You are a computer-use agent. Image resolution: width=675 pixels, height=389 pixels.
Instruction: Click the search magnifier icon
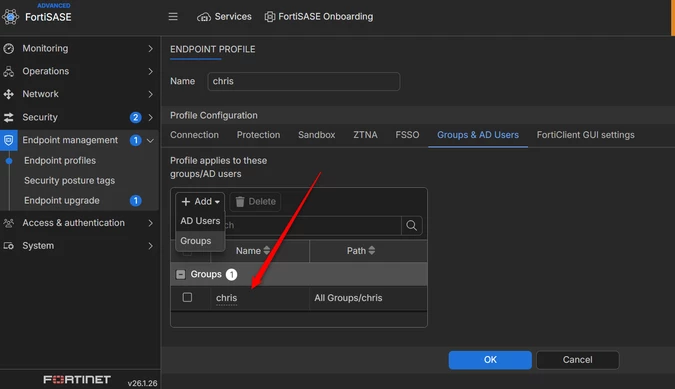click(412, 225)
